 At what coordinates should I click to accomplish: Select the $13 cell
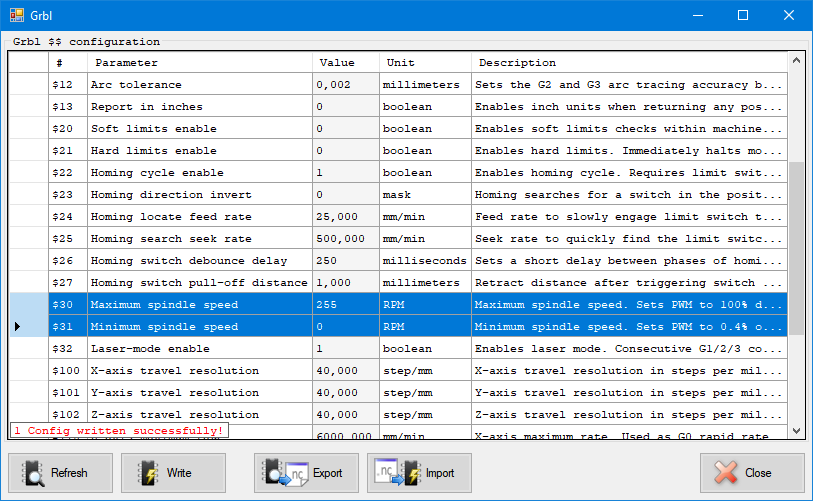(x=68, y=106)
